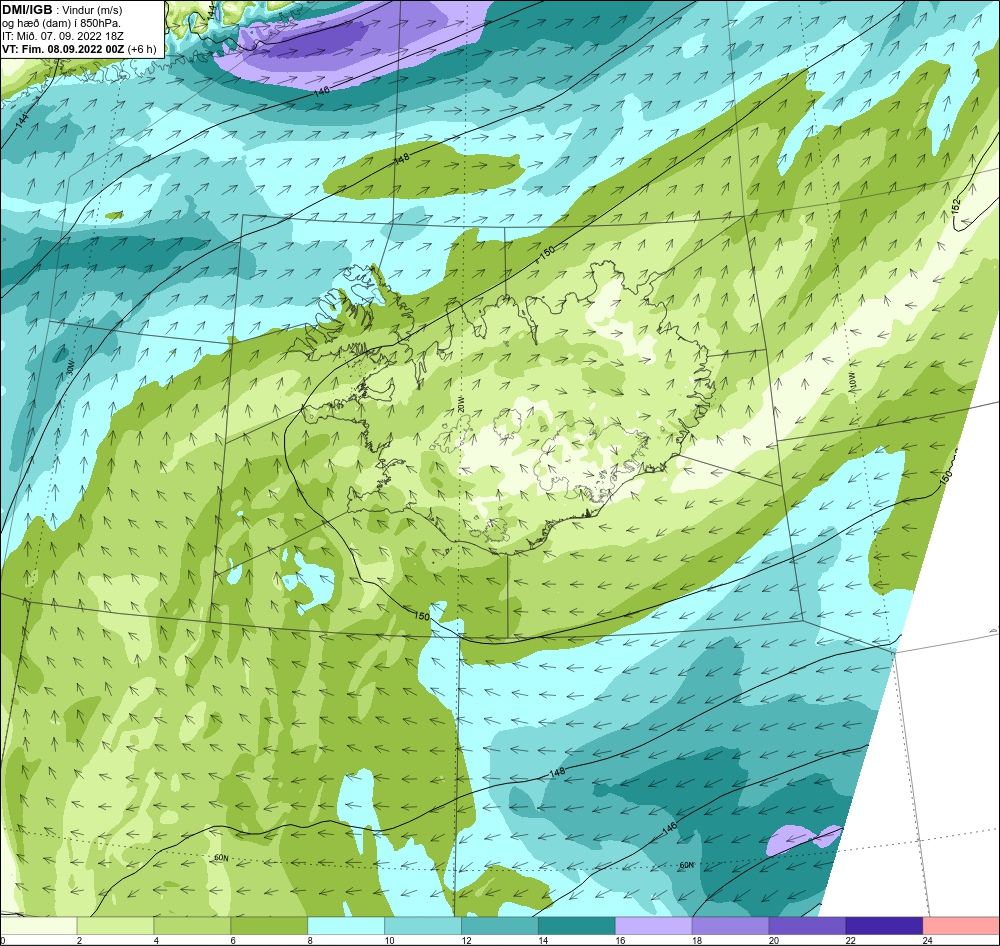The image size is (1000, 946).
Task: Select the 'VT: Fim. 08.09.2022 00Z (+6 h)' line
Action: 79,49
